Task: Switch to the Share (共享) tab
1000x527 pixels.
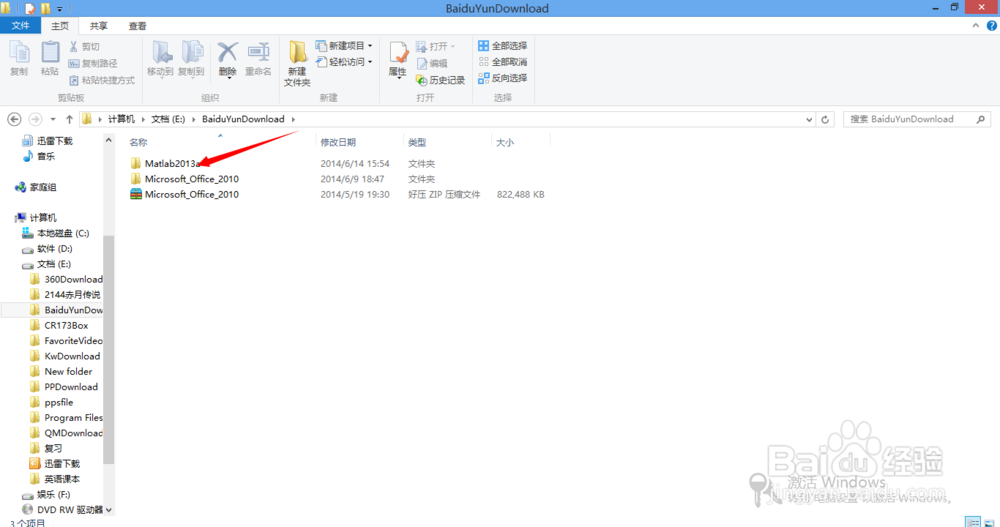Action: coord(98,26)
